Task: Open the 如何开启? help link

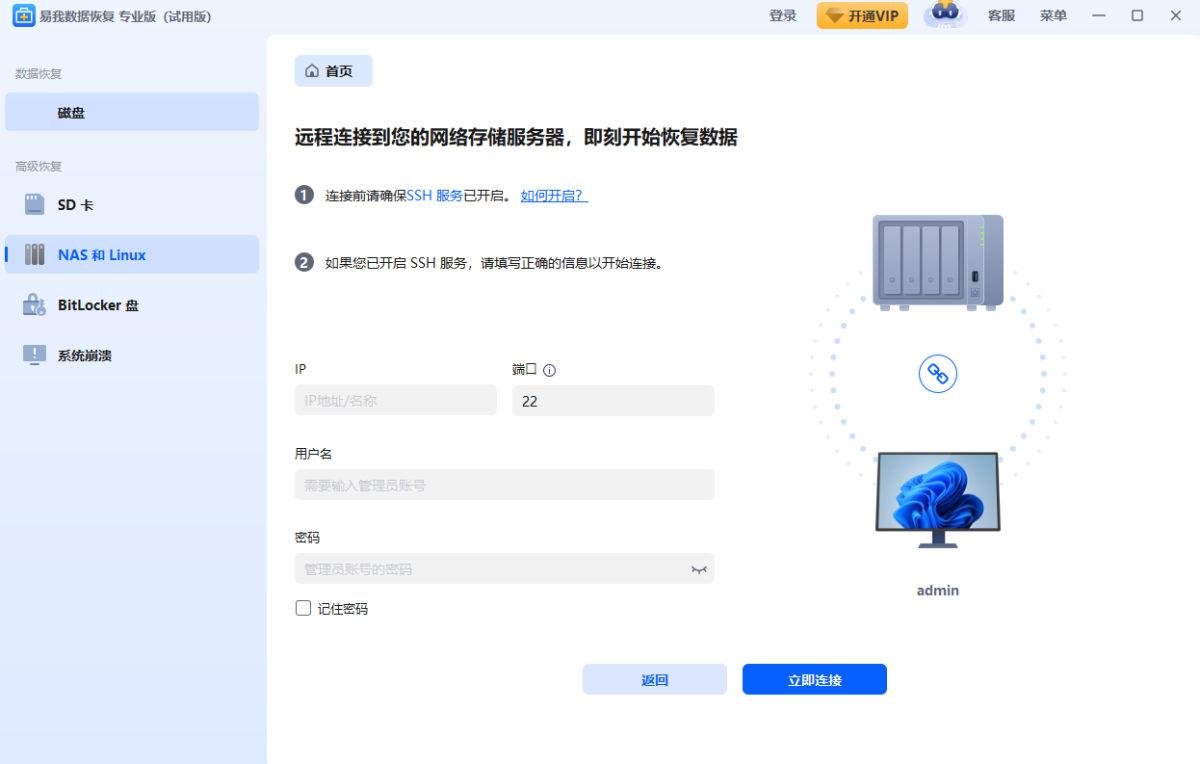Action: pos(554,195)
